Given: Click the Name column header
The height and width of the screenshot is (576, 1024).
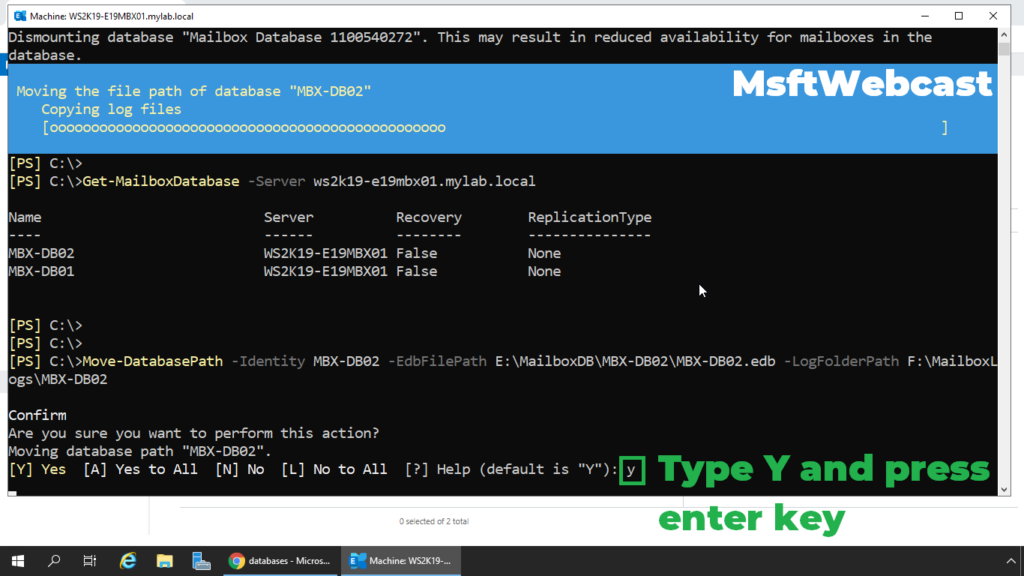Looking at the screenshot, I should click(x=25, y=217).
